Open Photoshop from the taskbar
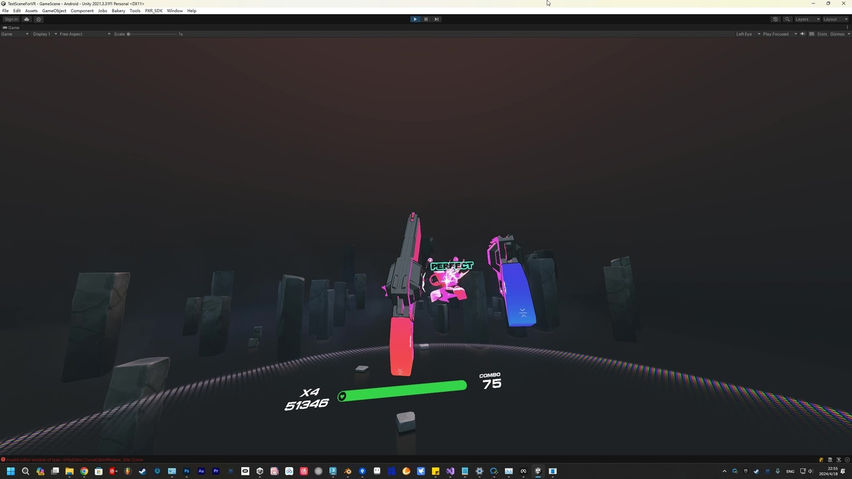 click(186, 471)
